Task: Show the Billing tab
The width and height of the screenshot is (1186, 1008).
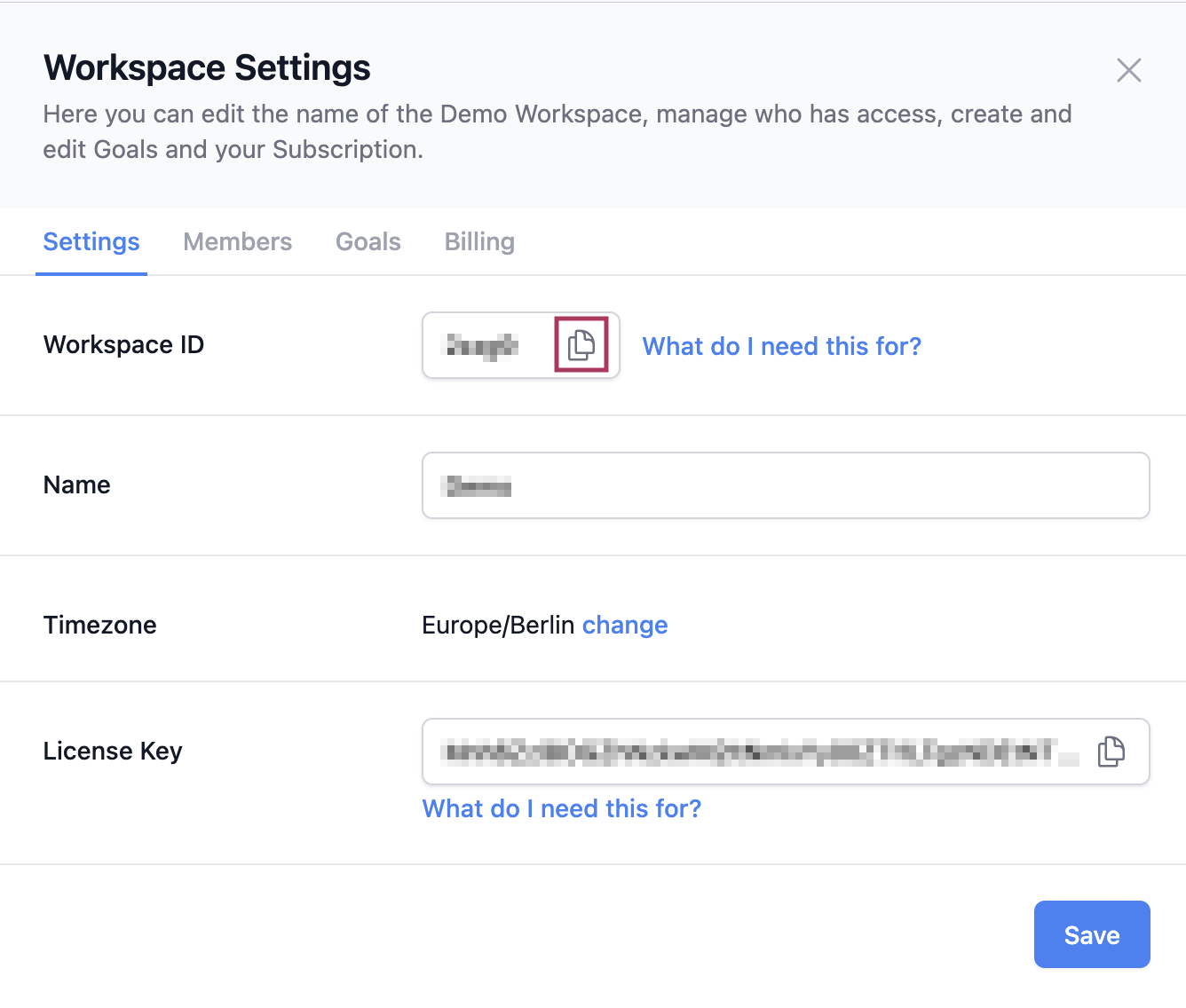Action: point(479,242)
